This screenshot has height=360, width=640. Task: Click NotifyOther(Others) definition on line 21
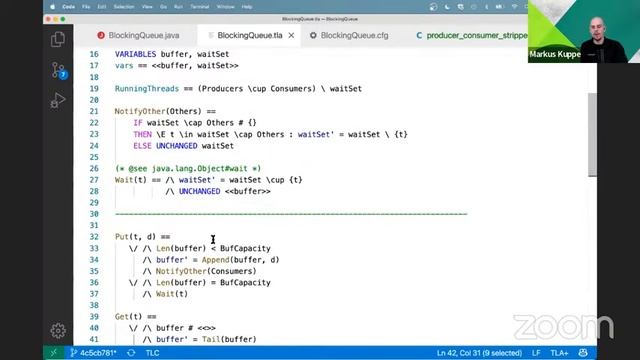pos(158,111)
